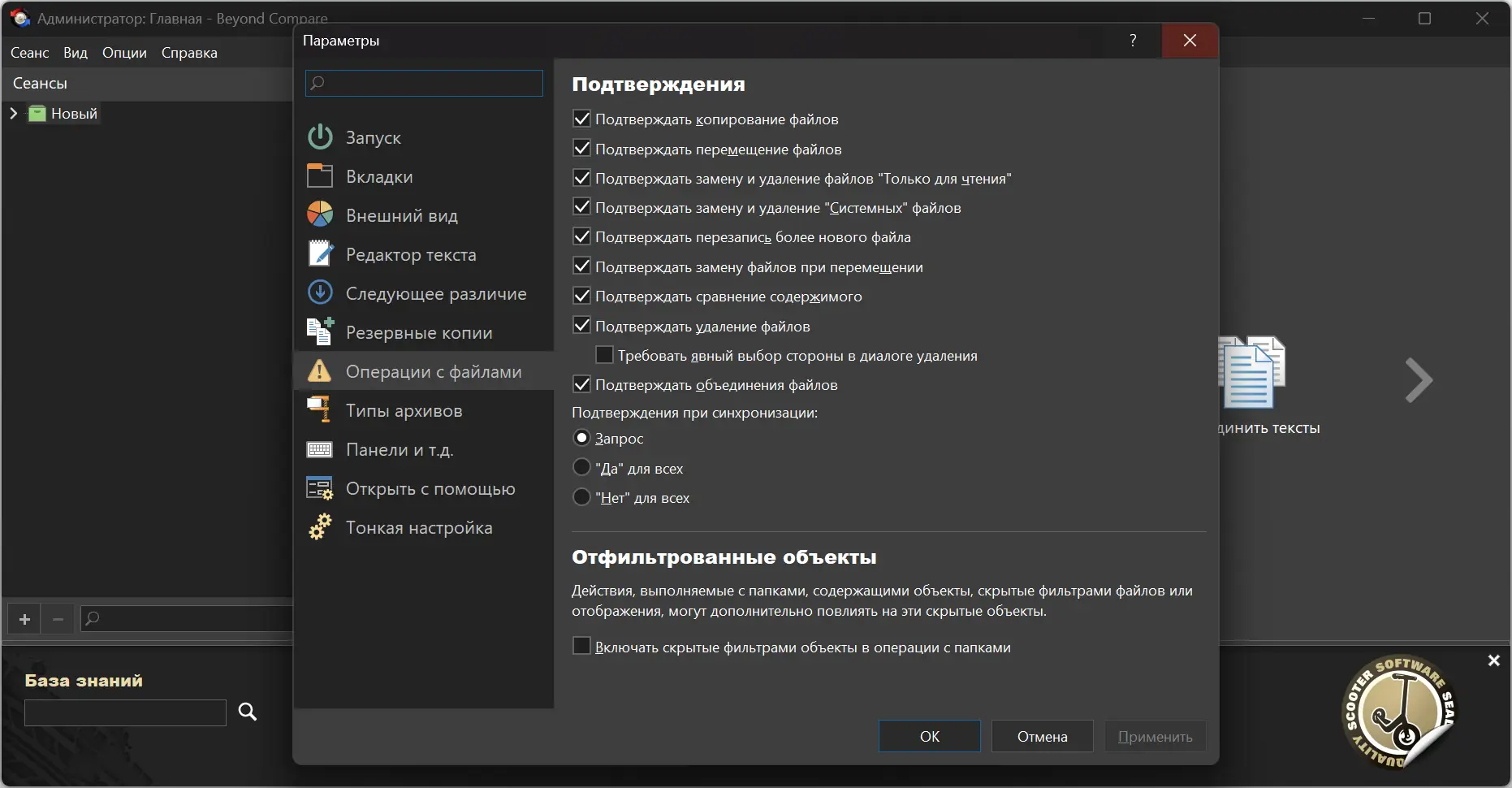Select the "Да" для всех radio button
The height and width of the screenshot is (788, 1512).
pos(582,468)
